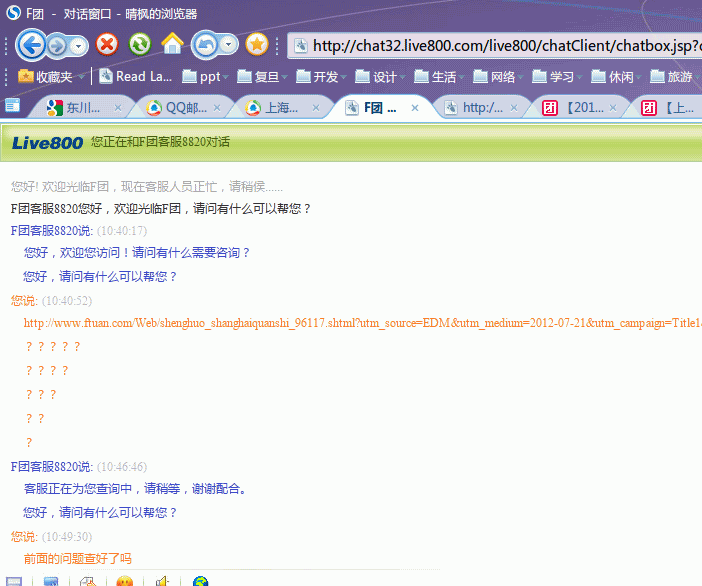Toggle the sound speaker icon
This screenshot has height=586, width=702.
(x=162, y=581)
